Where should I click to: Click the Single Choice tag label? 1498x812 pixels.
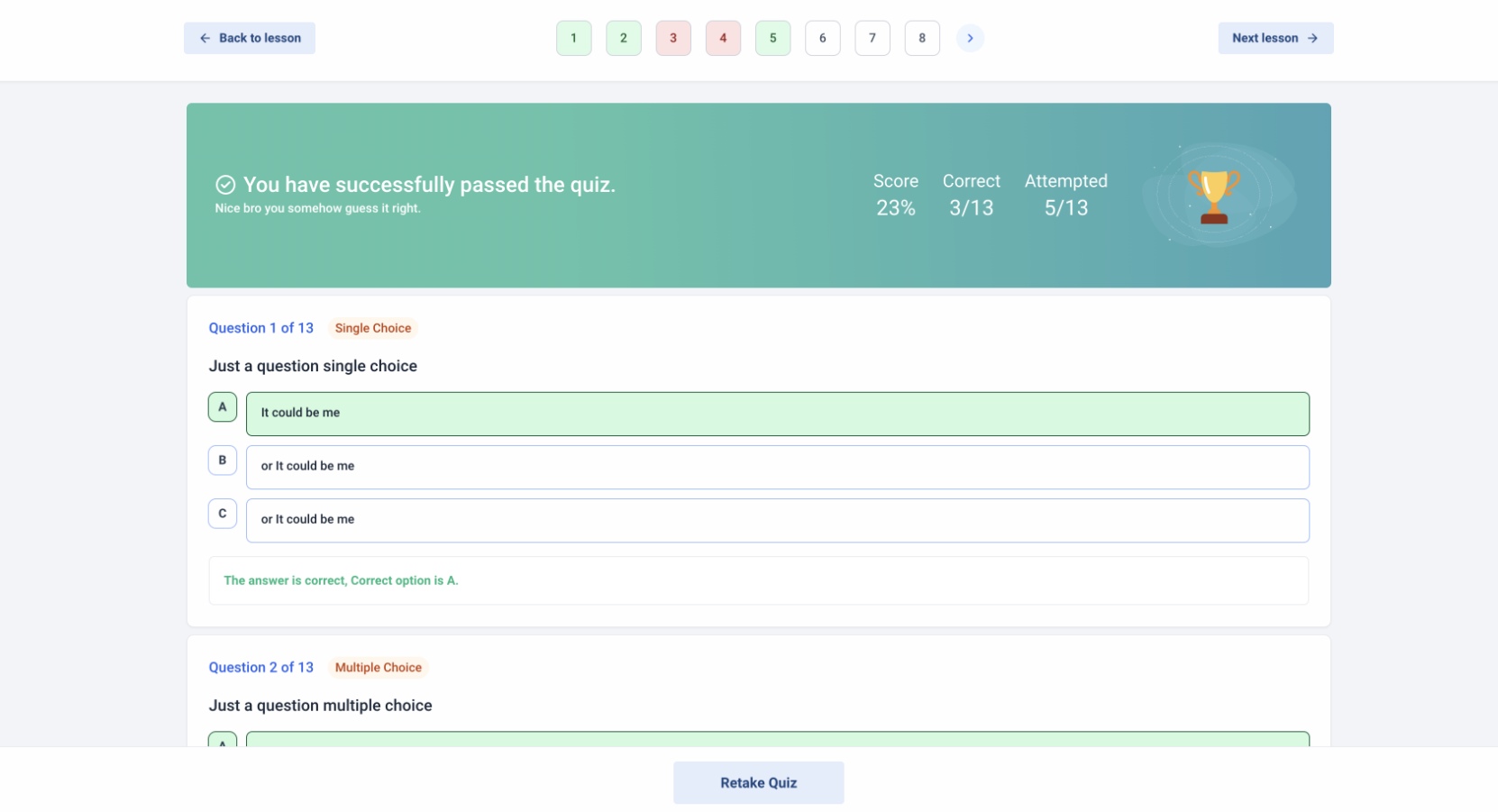pos(373,328)
